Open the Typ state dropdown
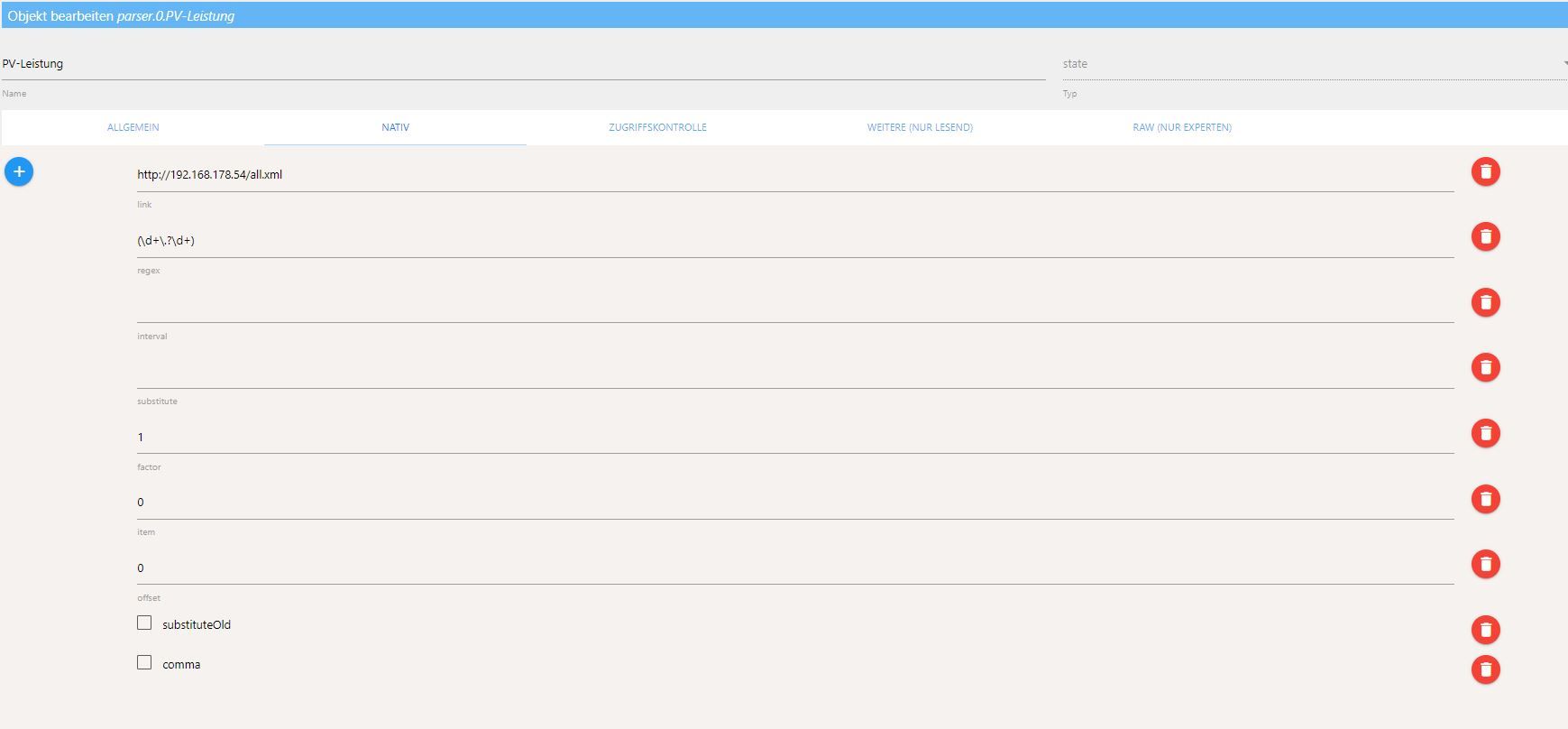Screen dimensions: 1568x729 1315,64
